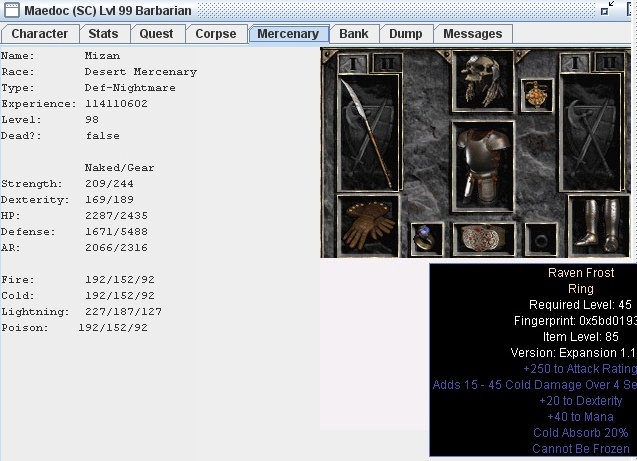Open the Bank tab

click(x=354, y=34)
